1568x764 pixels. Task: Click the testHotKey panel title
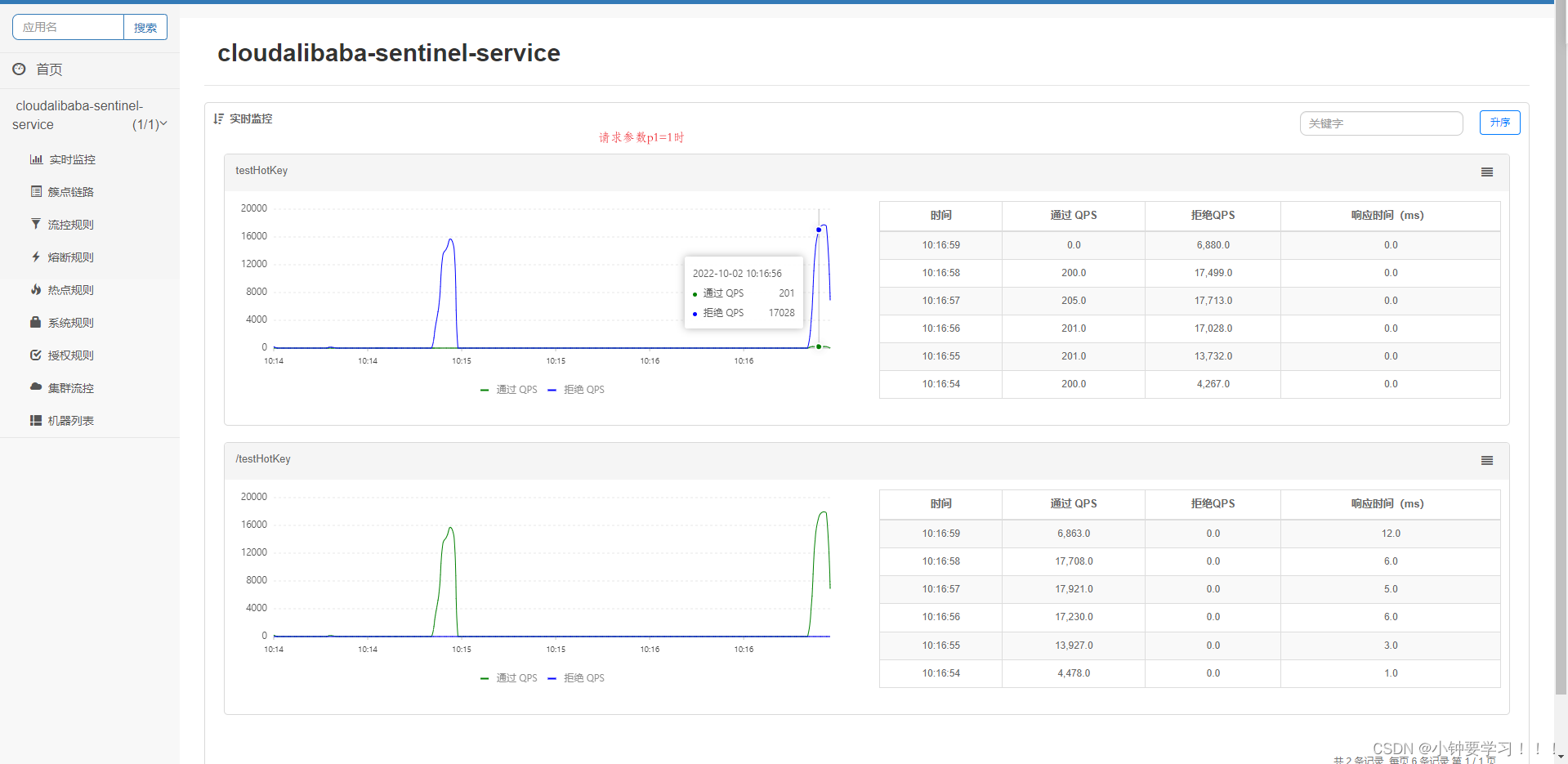(x=261, y=171)
